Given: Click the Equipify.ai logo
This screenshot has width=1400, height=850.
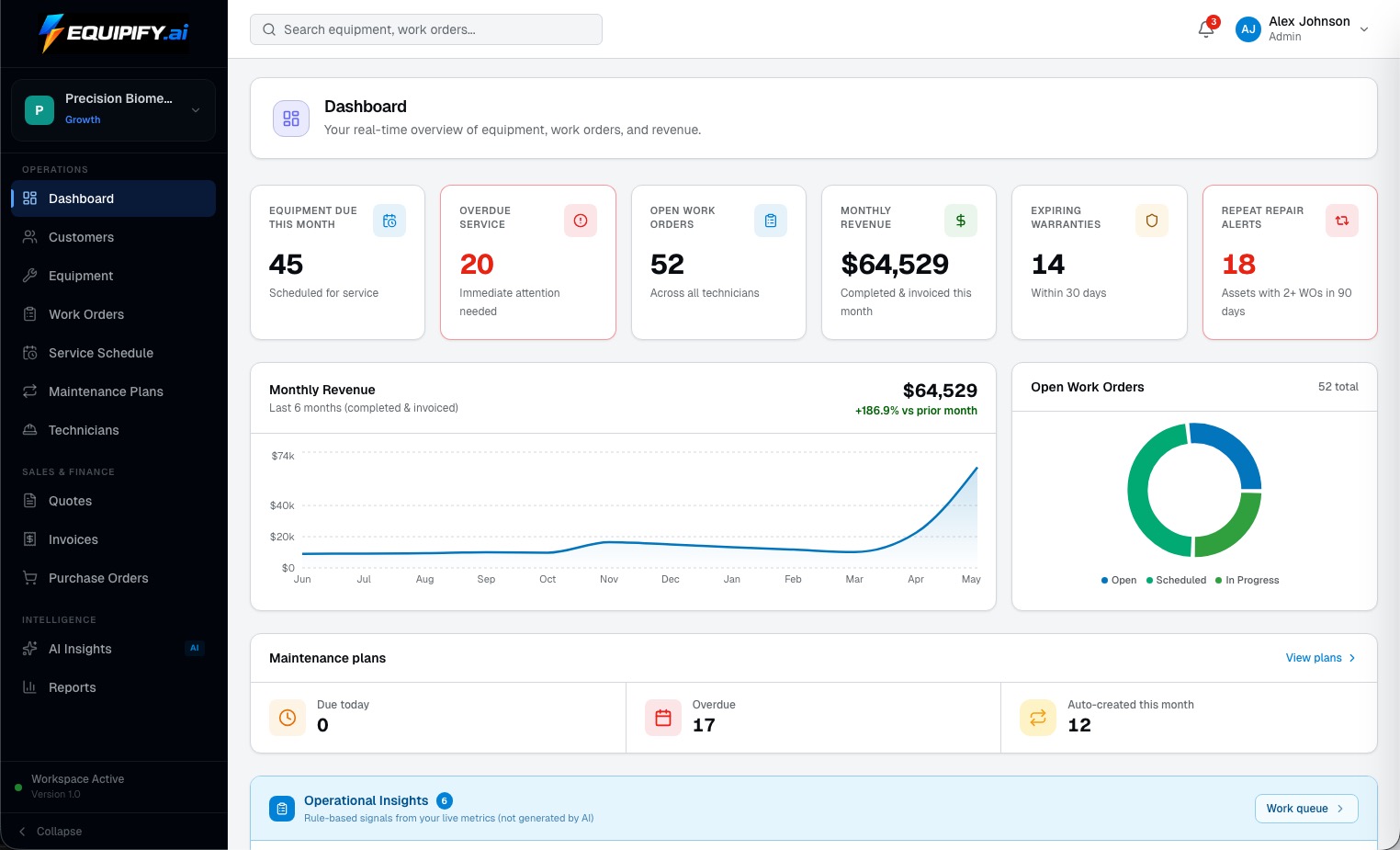Looking at the screenshot, I should [114, 33].
